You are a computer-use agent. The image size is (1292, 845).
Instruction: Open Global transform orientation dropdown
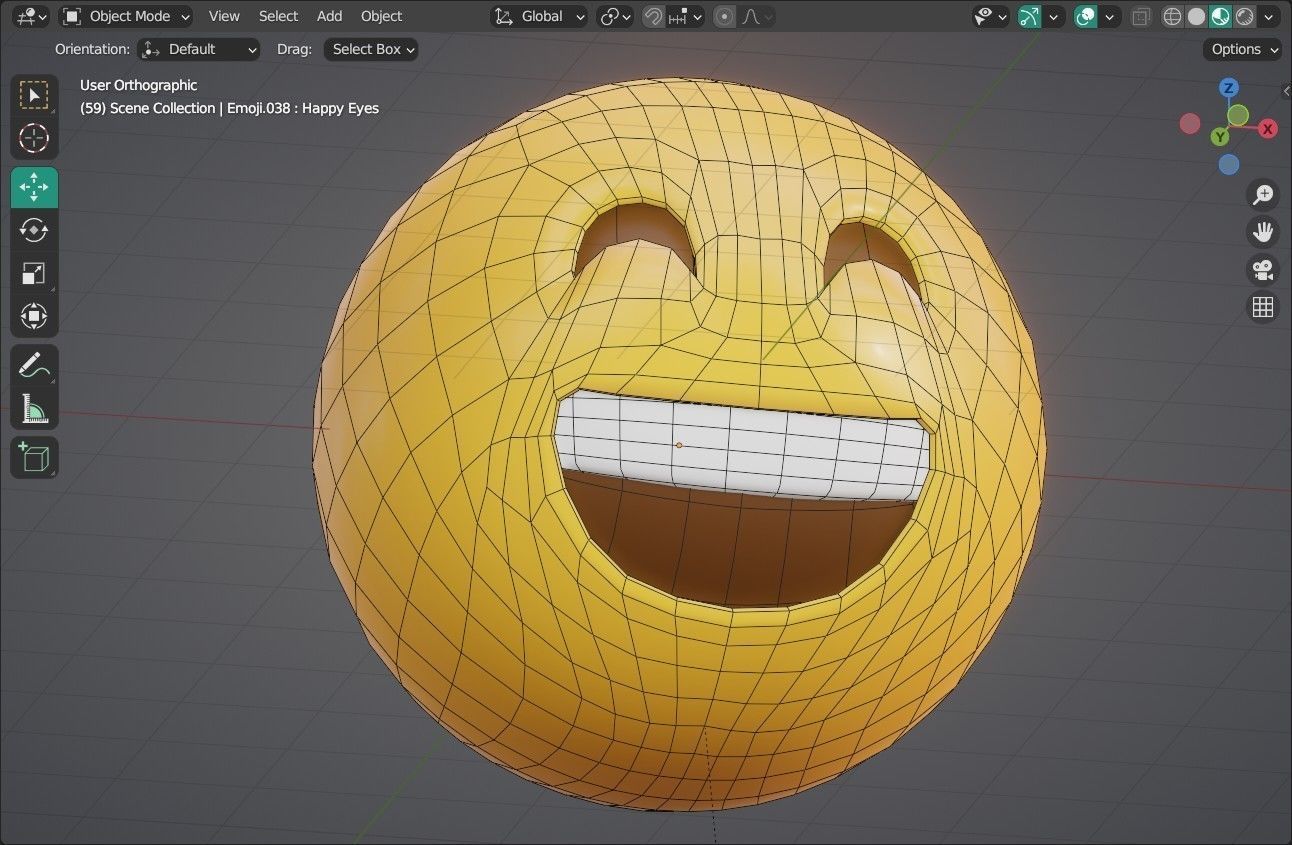540,16
